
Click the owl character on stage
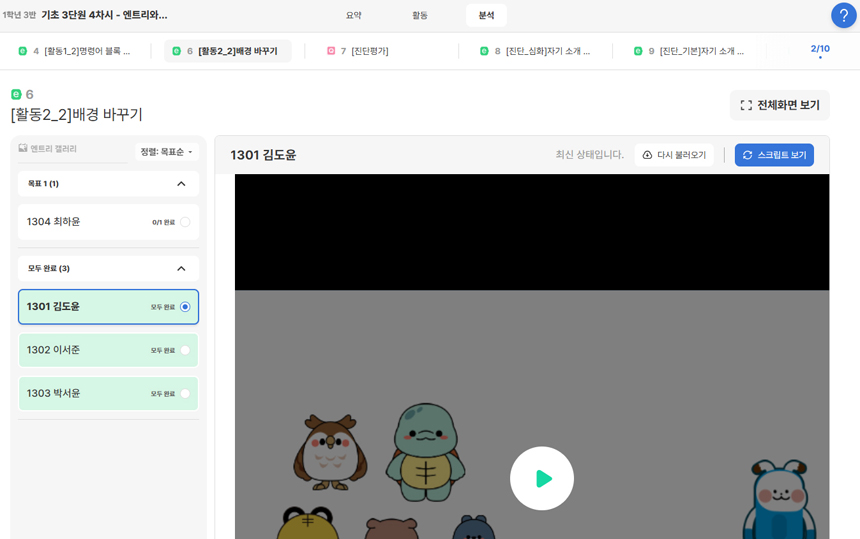329,452
